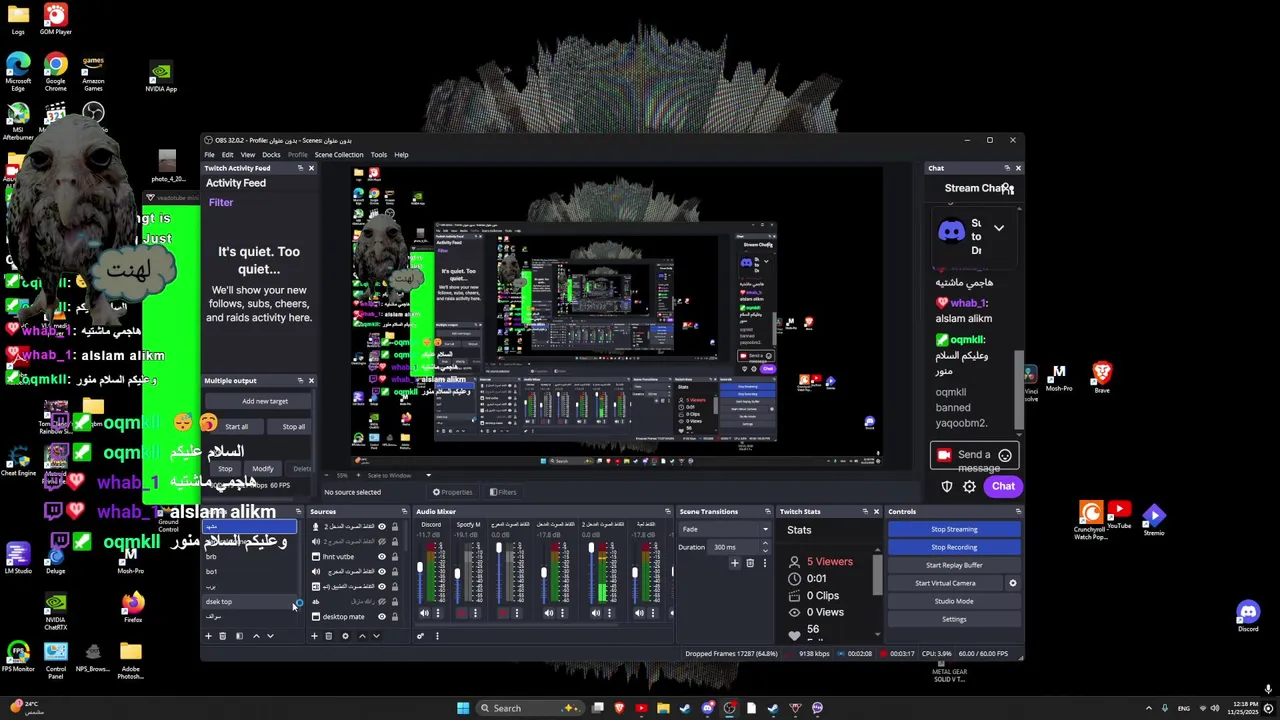This screenshot has height=720, width=1280.
Task: Click the Stop Recording button
Action: coord(954,547)
